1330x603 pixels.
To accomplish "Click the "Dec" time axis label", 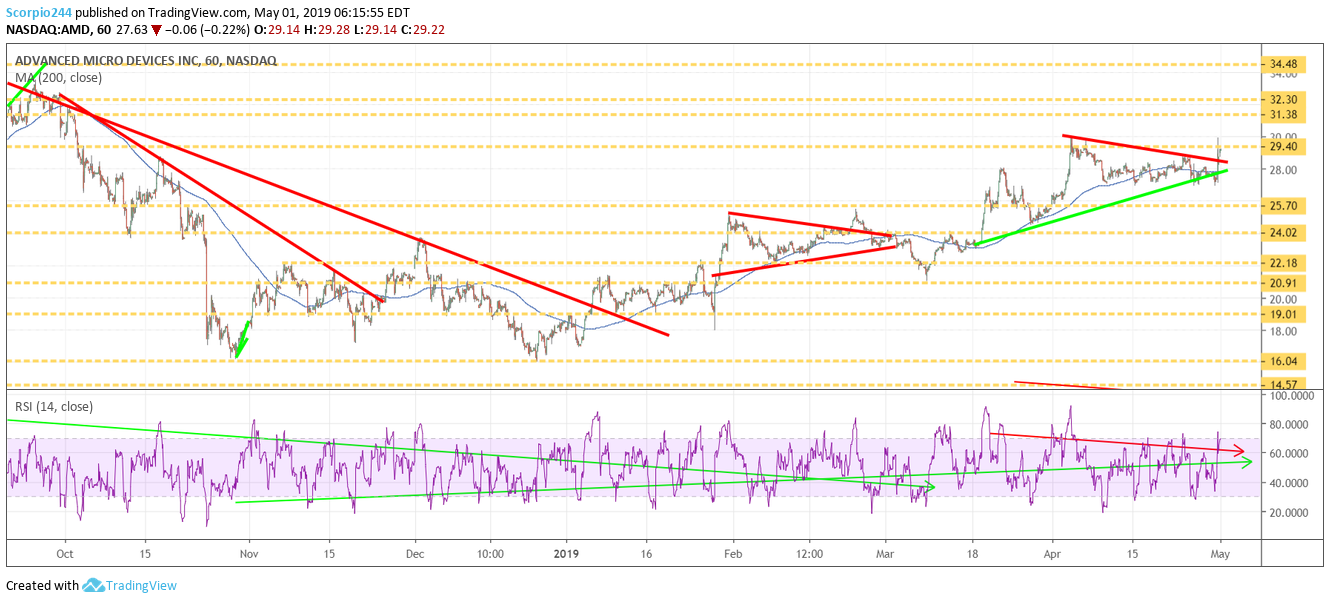I will tap(417, 553).
